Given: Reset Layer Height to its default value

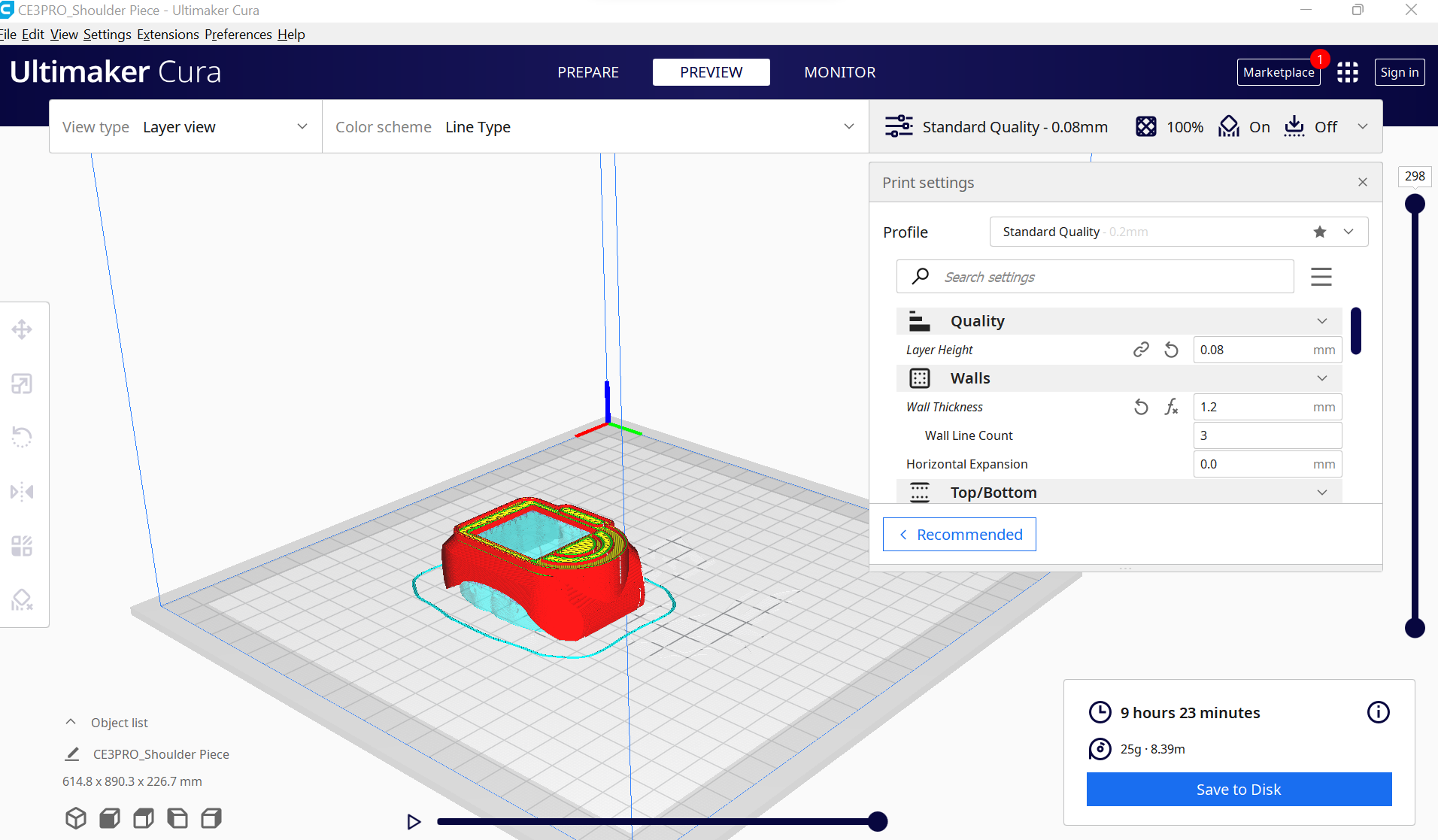Looking at the screenshot, I should point(1171,350).
